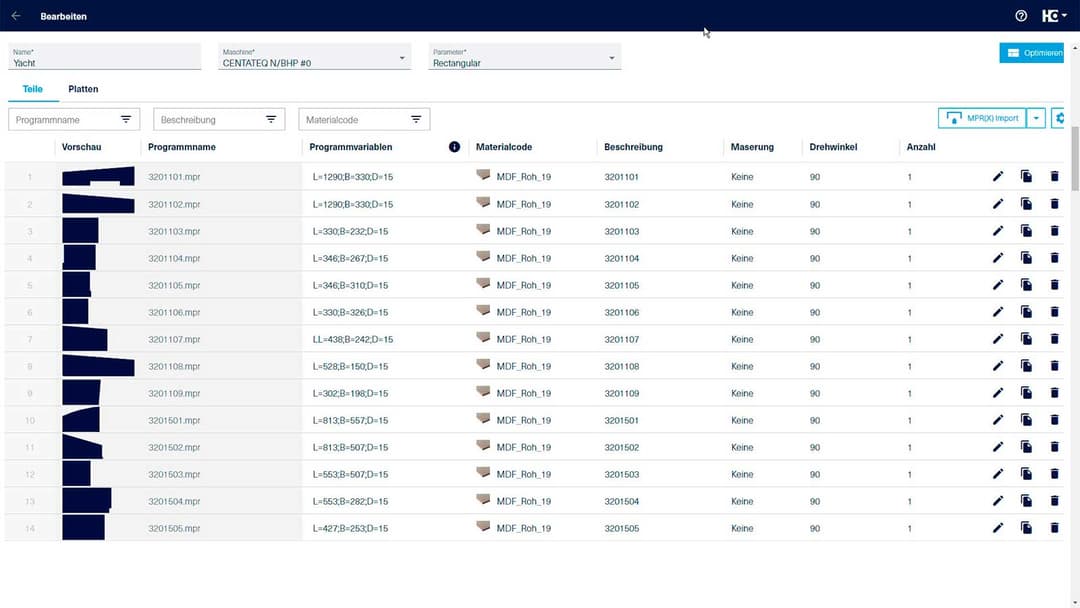
Task: Edit row 3201101.mpr with pencil icon
Action: tap(997, 177)
